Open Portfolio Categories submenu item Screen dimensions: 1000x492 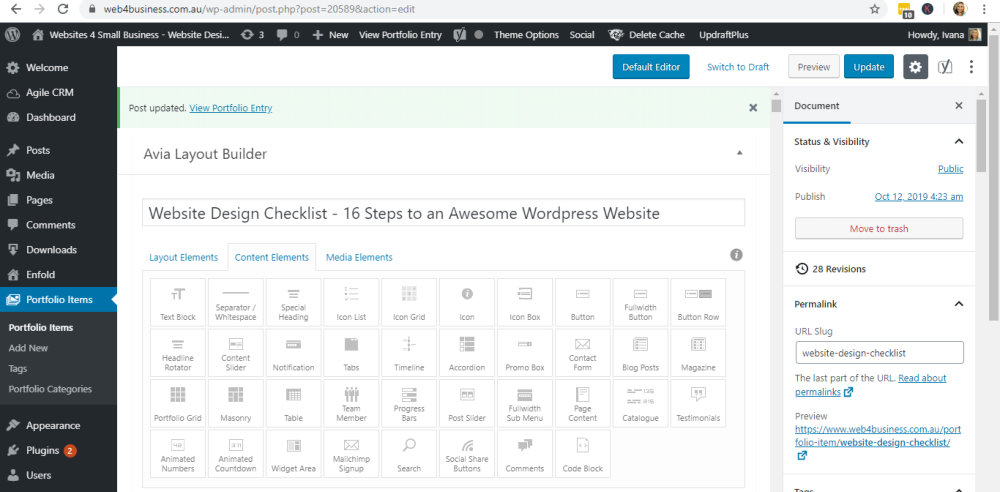50,389
